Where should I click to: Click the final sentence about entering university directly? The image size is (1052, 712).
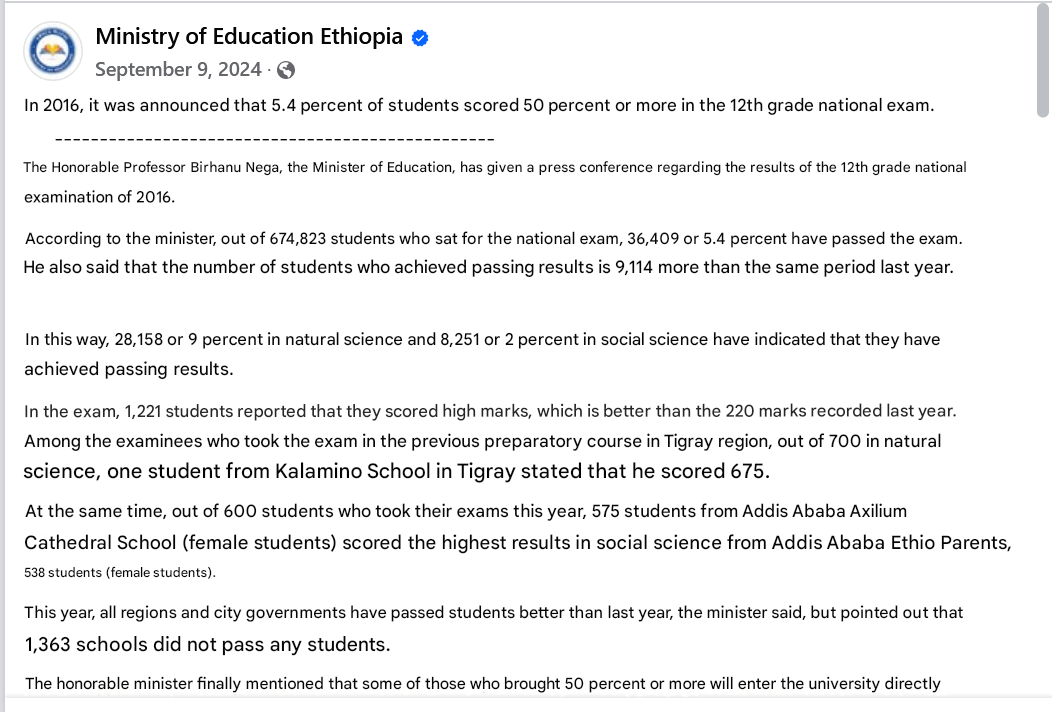coord(483,683)
